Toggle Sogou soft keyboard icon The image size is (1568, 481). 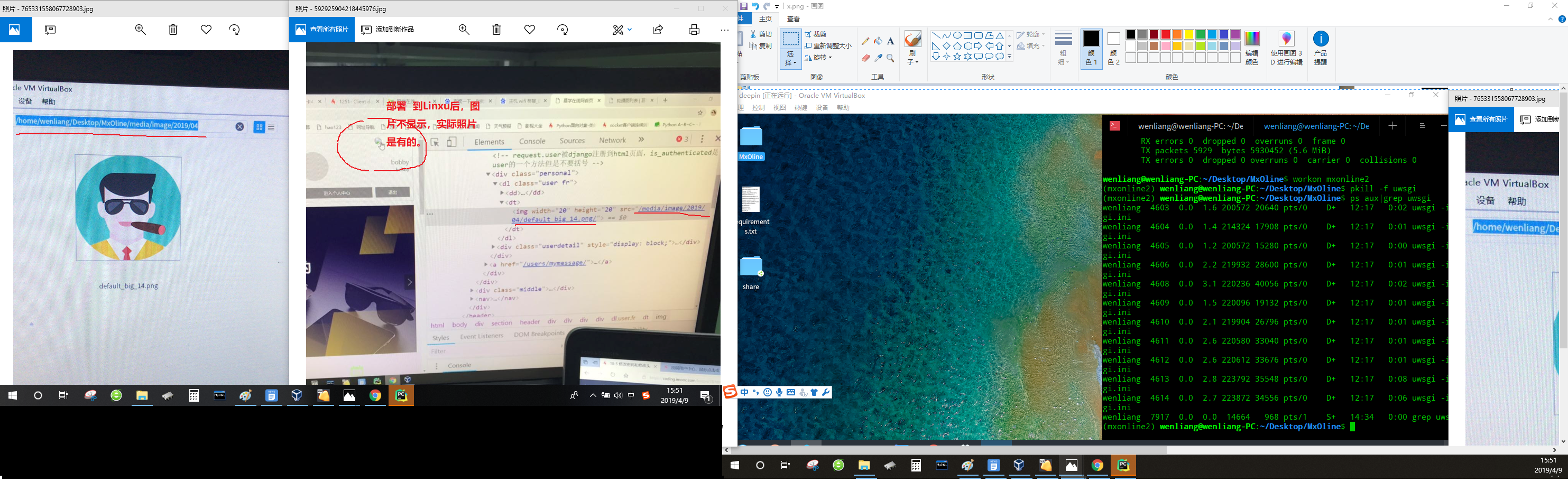pos(791,393)
